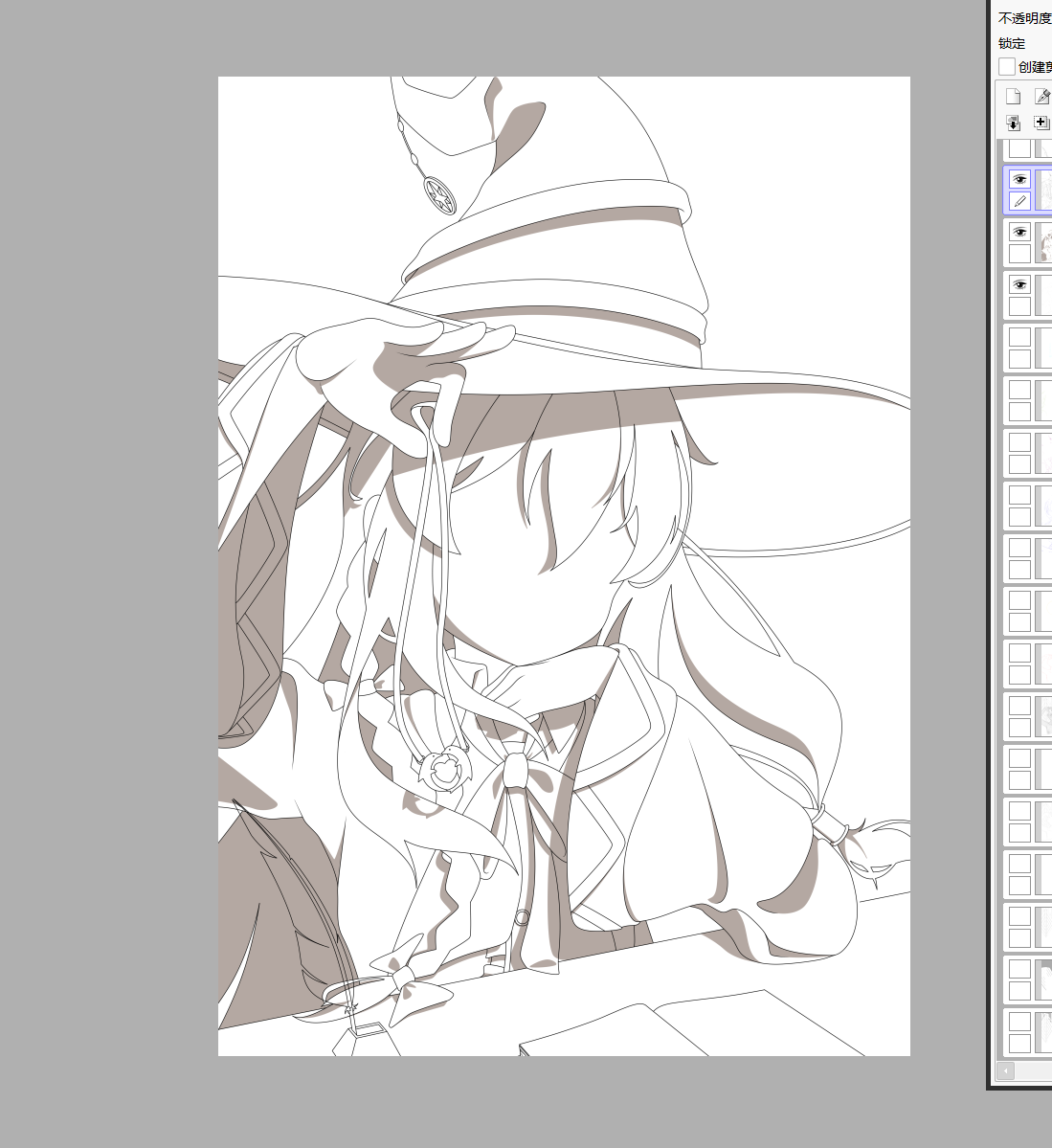Show the partially visible layer above the highlighted one

pyautogui.click(x=1019, y=148)
